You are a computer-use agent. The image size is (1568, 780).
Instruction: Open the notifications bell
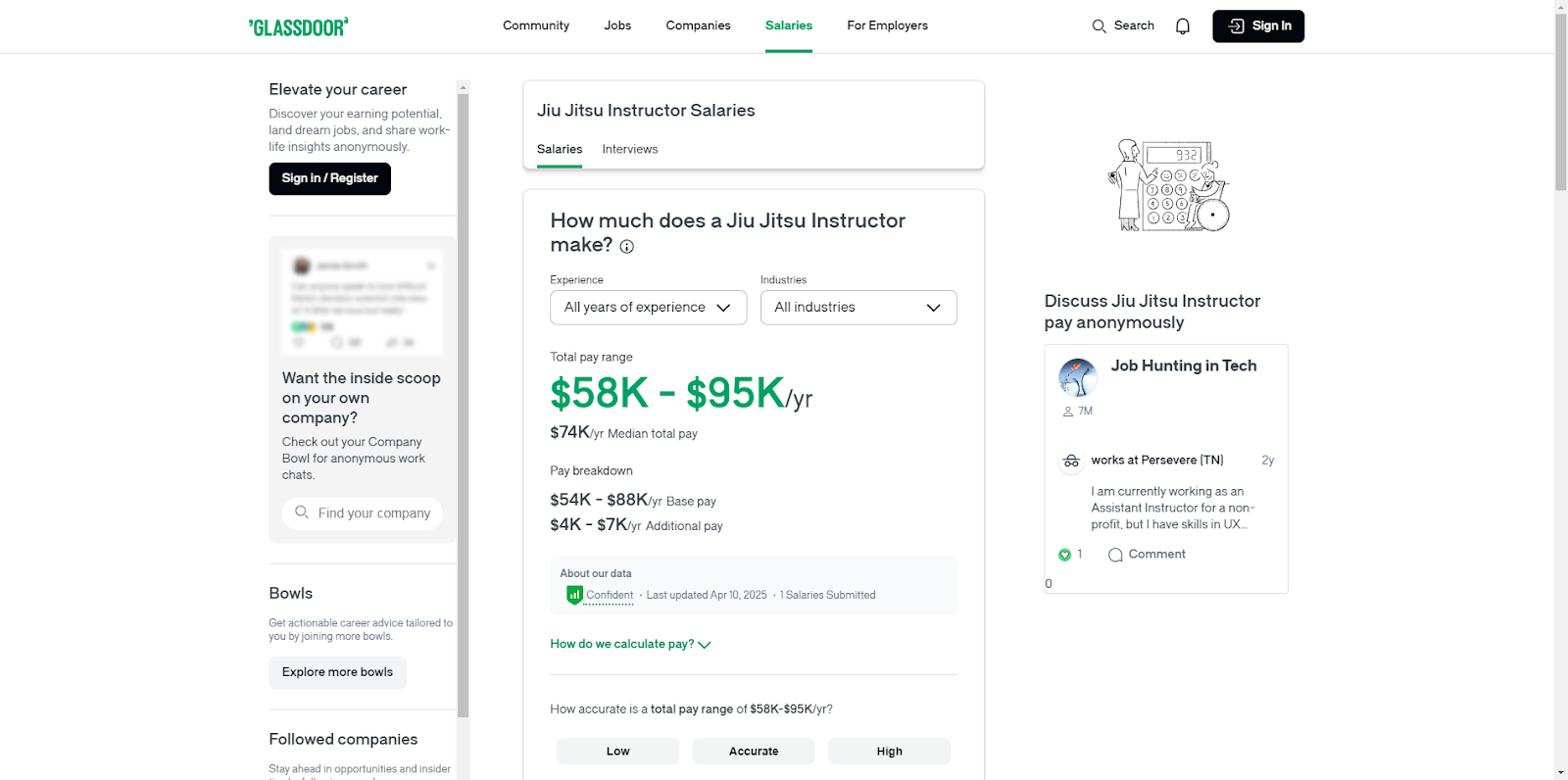pyautogui.click(x=1183, y=26)
